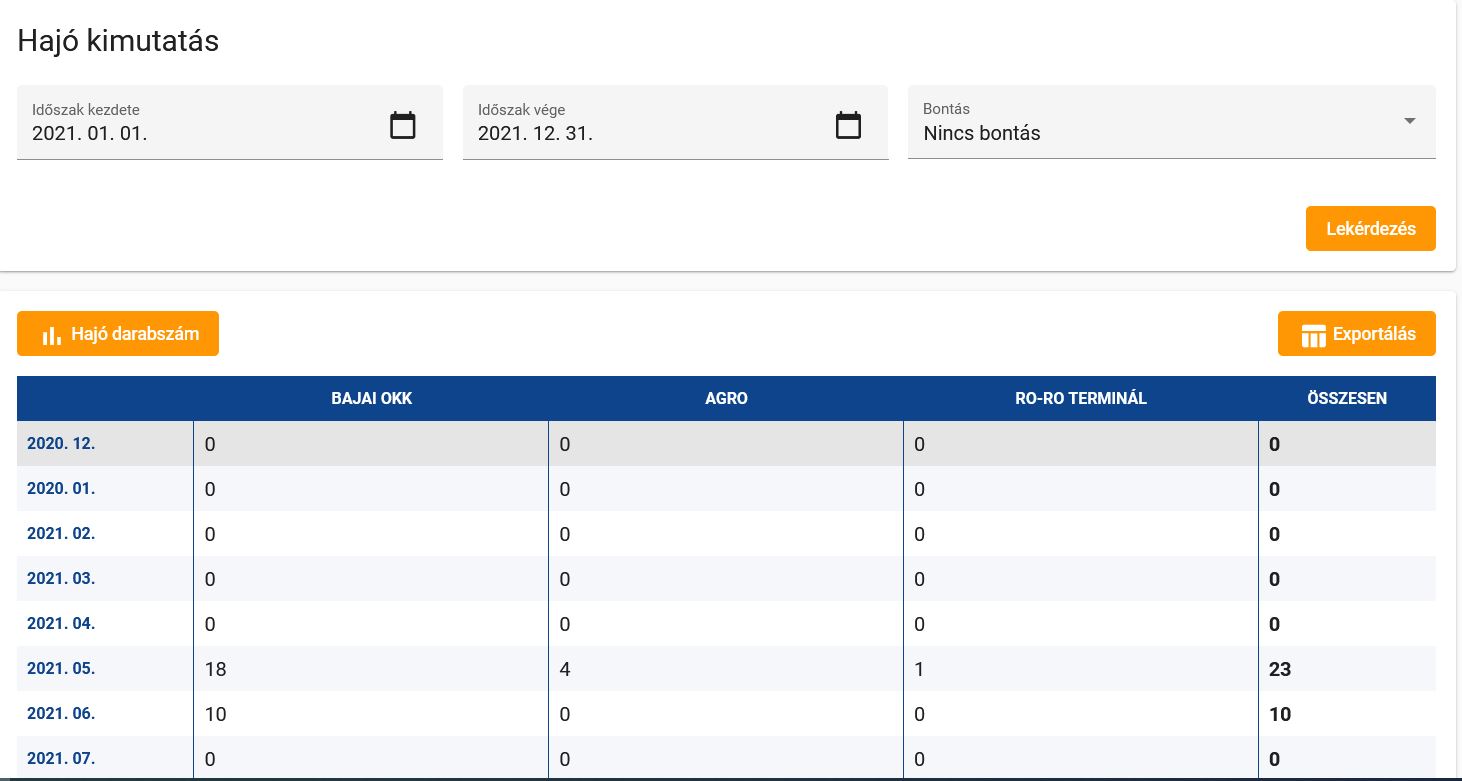The width and height of the screenshot is (1462, 781).
Task: Select the AGRO column header
Action: click(x=726, y=398)
